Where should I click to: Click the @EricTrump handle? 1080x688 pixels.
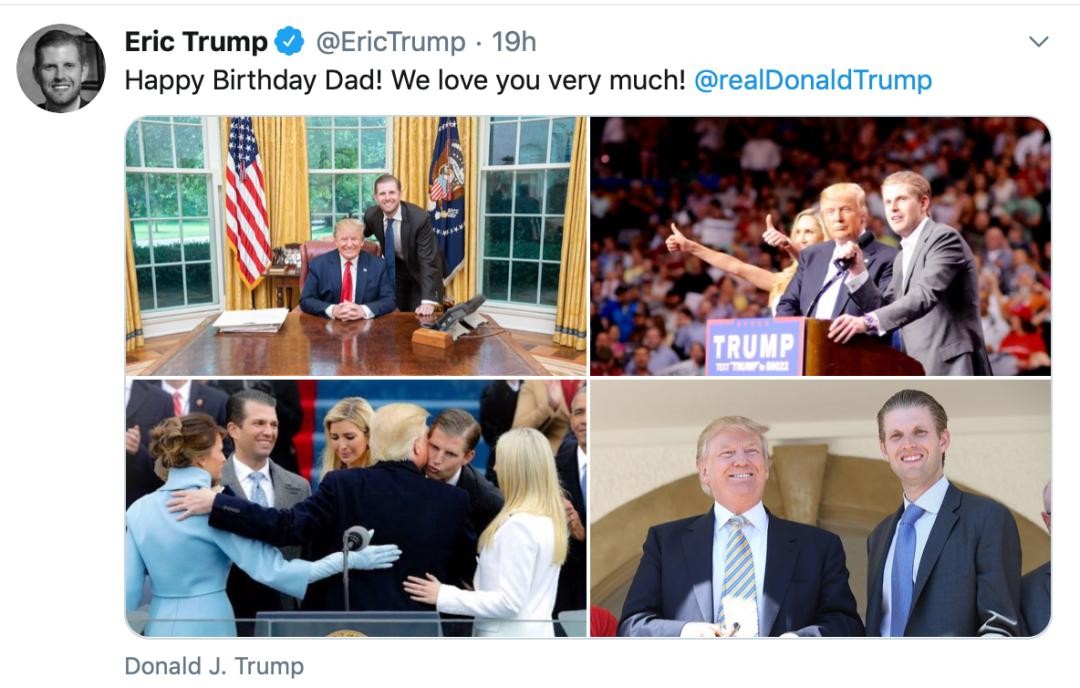coord(391,42)
